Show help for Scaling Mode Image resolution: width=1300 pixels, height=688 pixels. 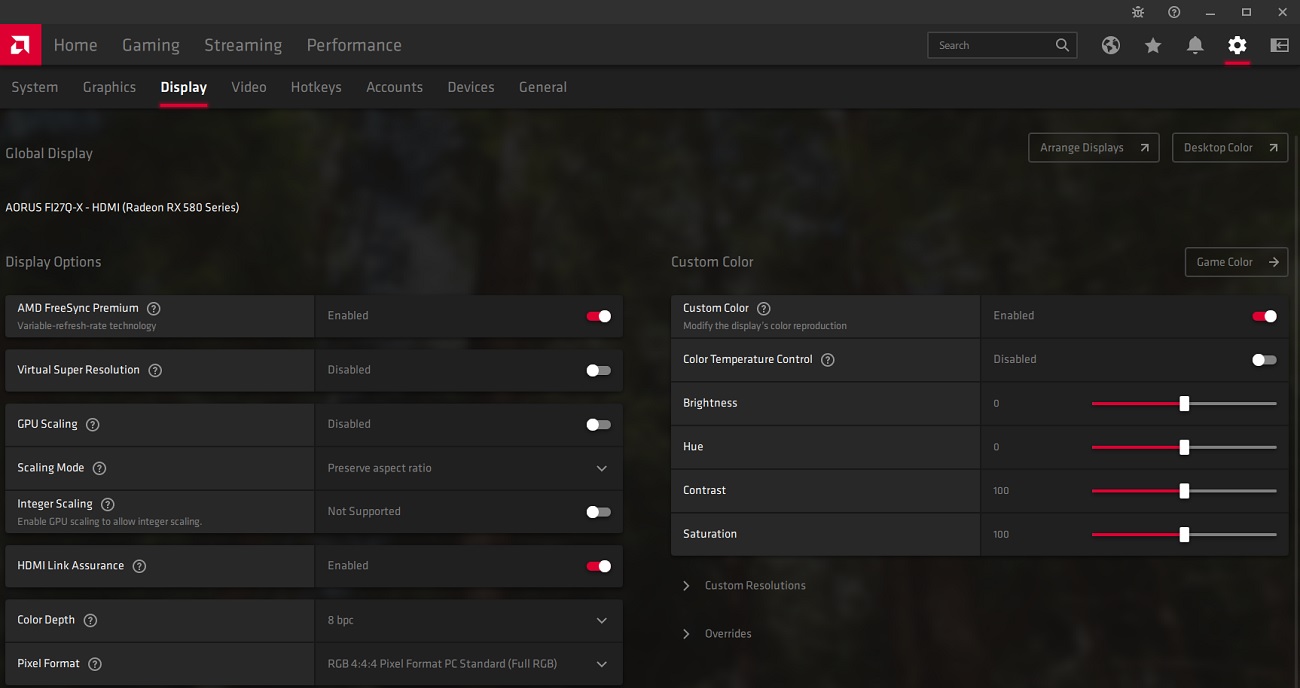99,468
